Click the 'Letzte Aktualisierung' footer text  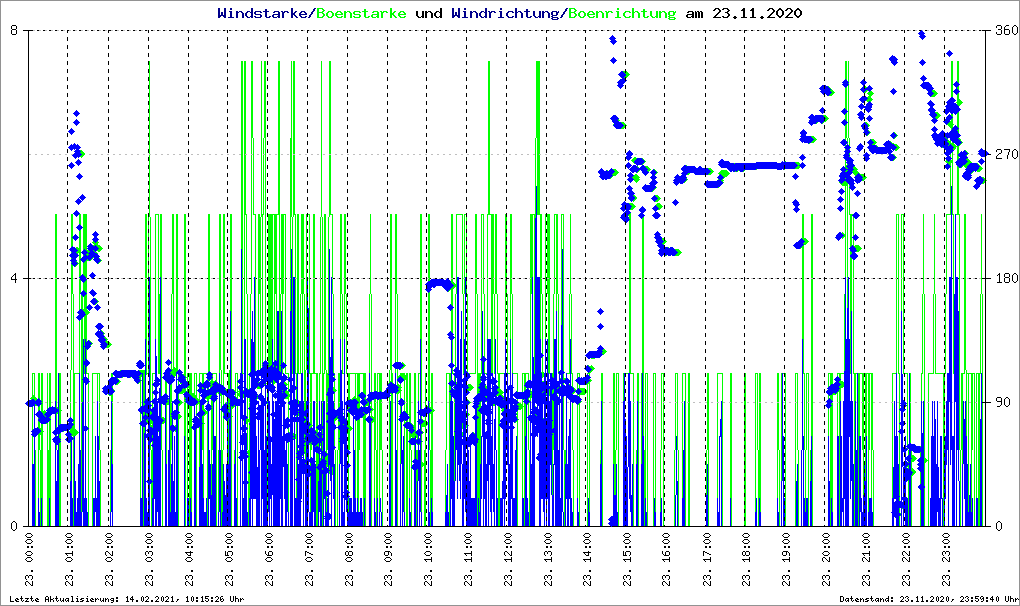pyautogui.click(x=125, y=599)
